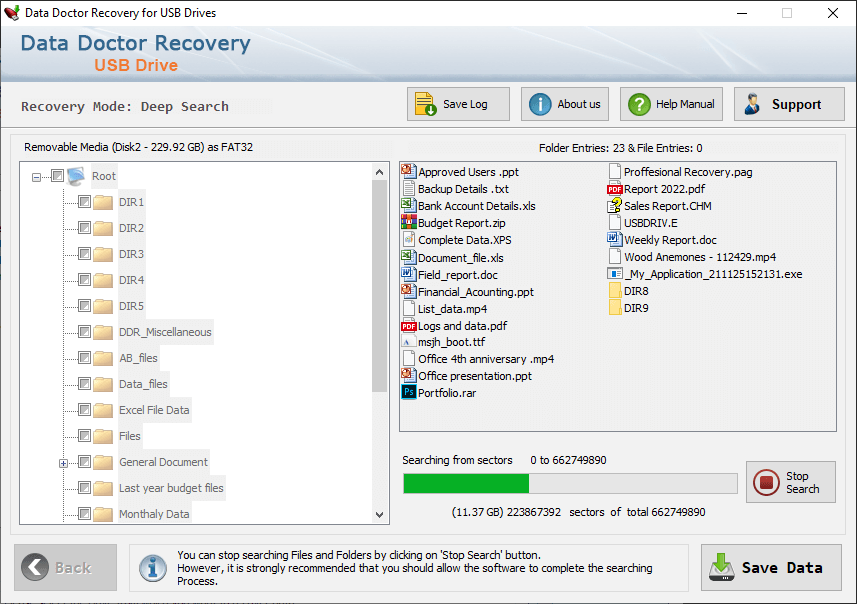Click the Save Log button

pos(458,104)
